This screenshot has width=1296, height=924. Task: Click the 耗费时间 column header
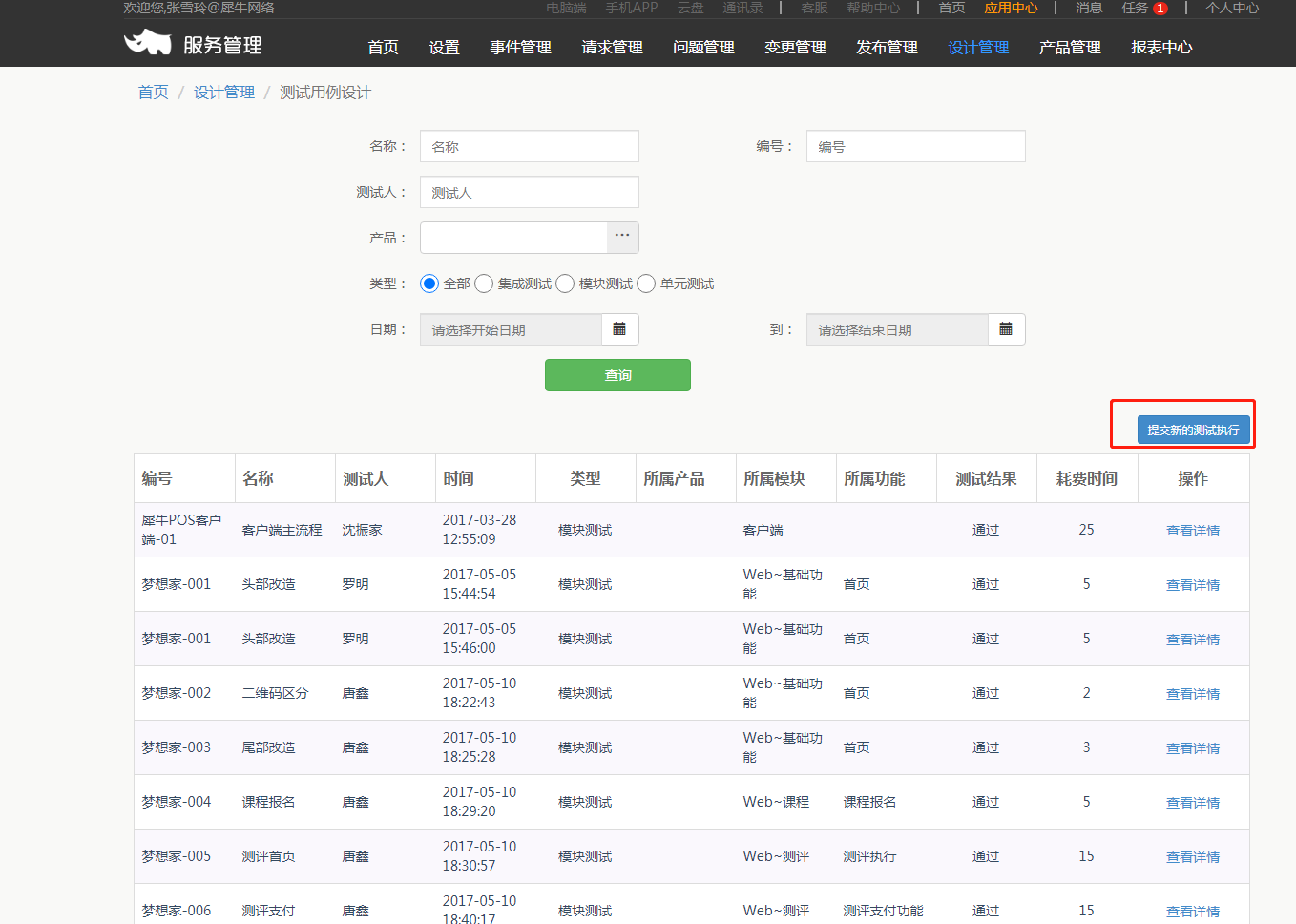point(1086,478)
